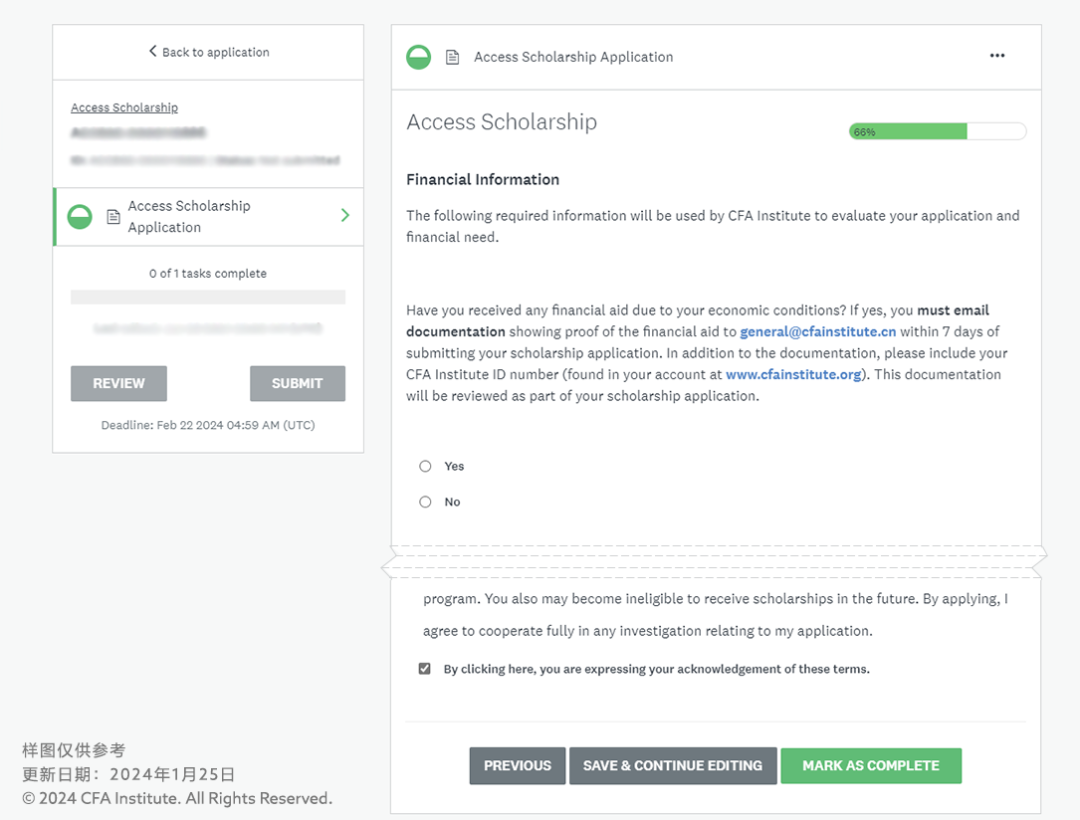
Task: Select Access Scholarship Application task item
Action: pos(189,216)
